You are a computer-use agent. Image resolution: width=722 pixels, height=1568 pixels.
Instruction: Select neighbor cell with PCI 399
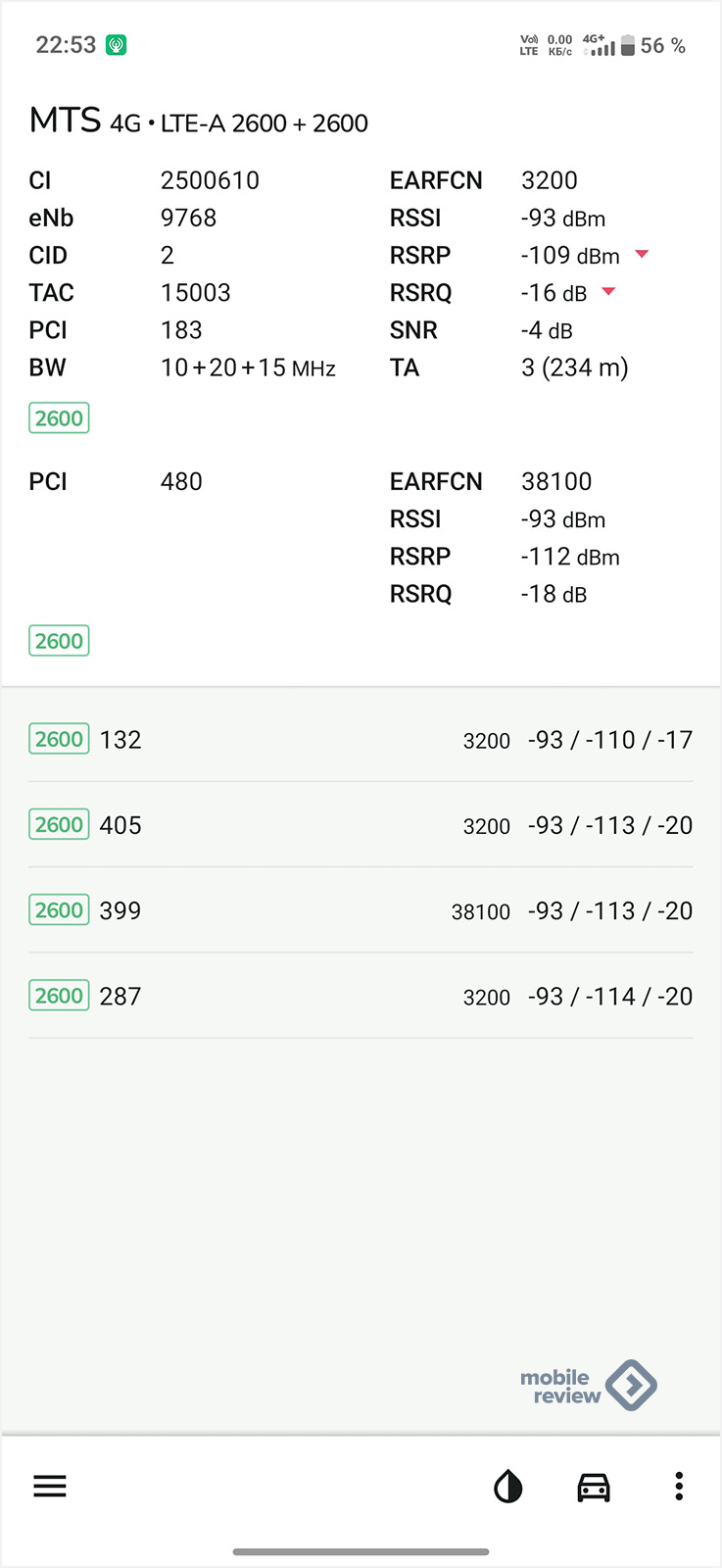click(361, 910)
